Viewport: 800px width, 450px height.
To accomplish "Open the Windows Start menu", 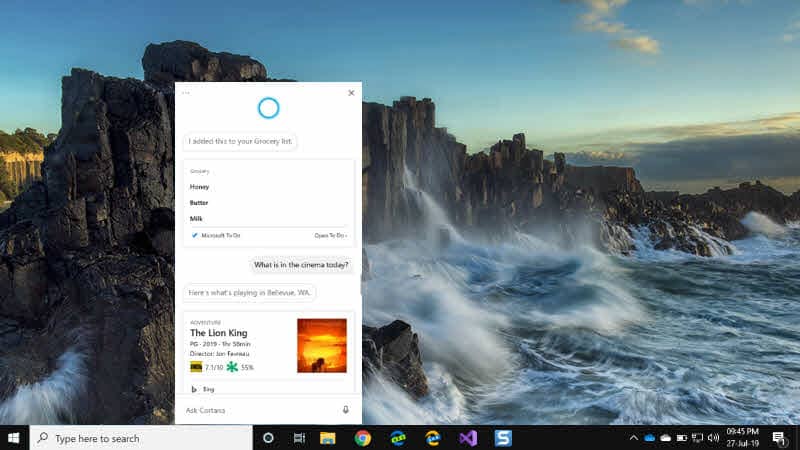I will [14, 438].
